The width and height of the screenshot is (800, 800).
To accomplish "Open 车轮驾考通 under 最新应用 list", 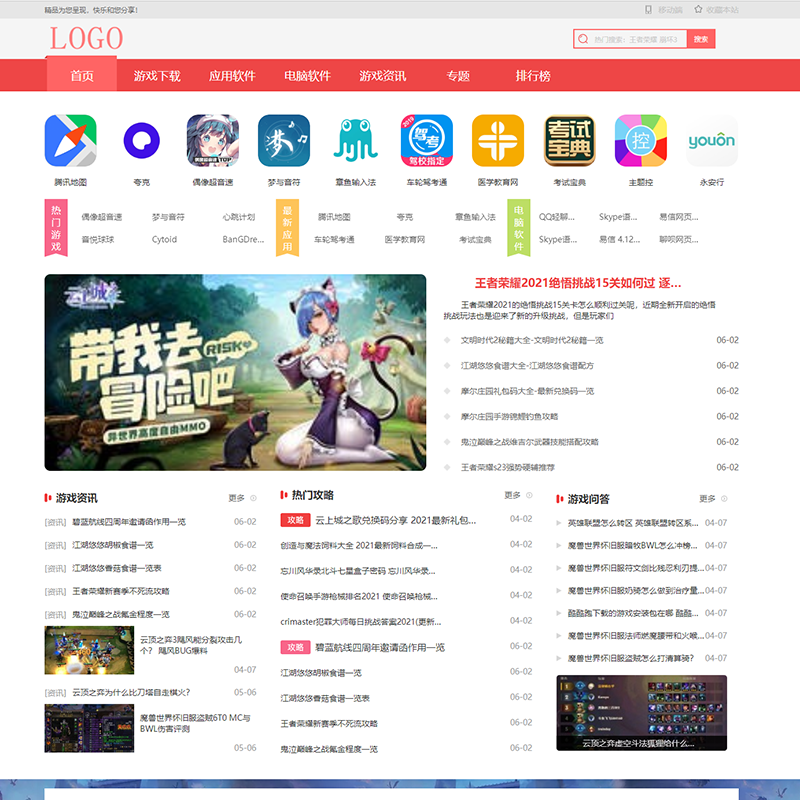I will pos(334,239).
